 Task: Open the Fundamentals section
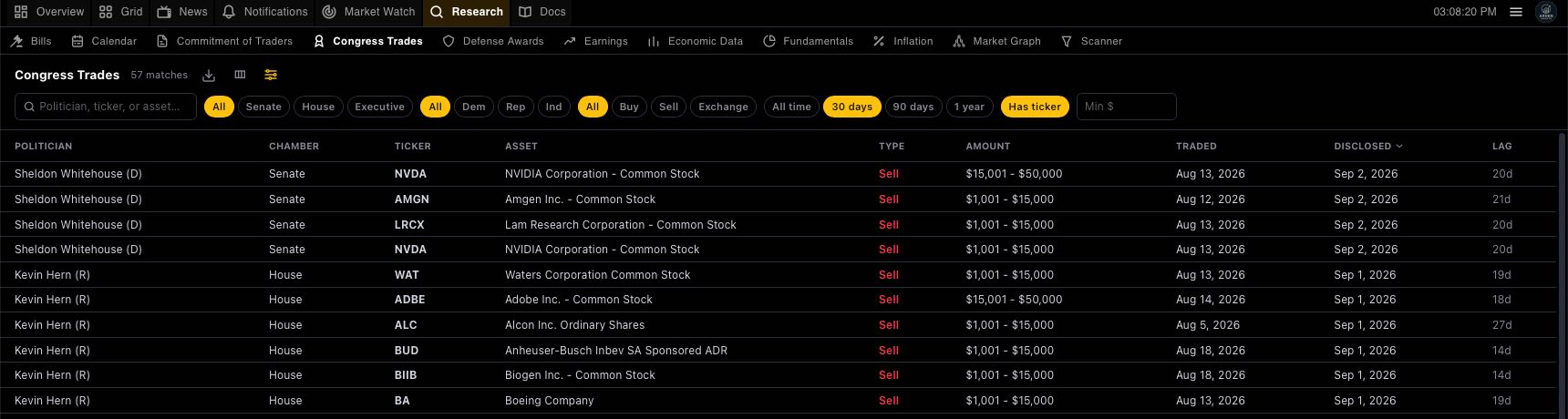point(809,41)
